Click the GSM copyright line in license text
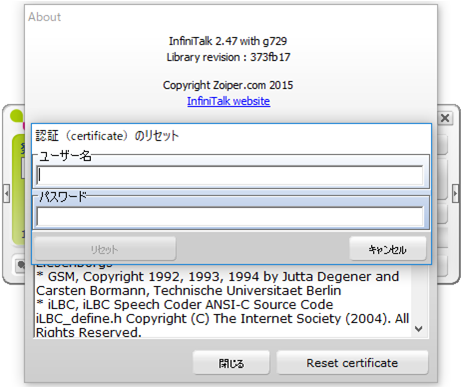This screenshot has width=462, height=388. pyautogui.click(x=218, y=277)
